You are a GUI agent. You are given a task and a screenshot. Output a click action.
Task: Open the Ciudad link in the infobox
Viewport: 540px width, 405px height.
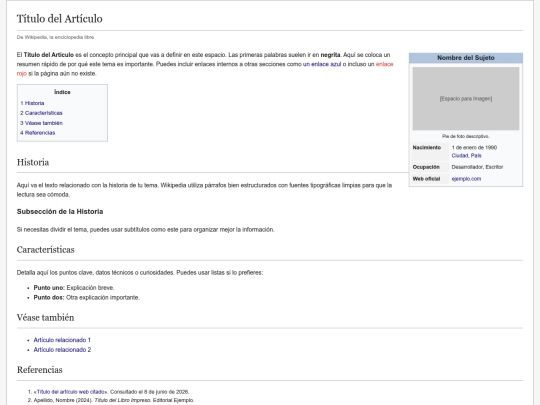tap(460, 156)
